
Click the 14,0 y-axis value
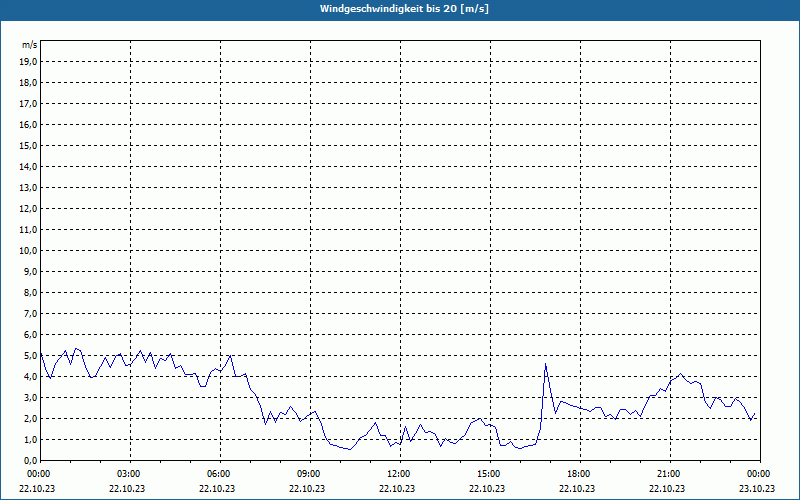(29, 166)
